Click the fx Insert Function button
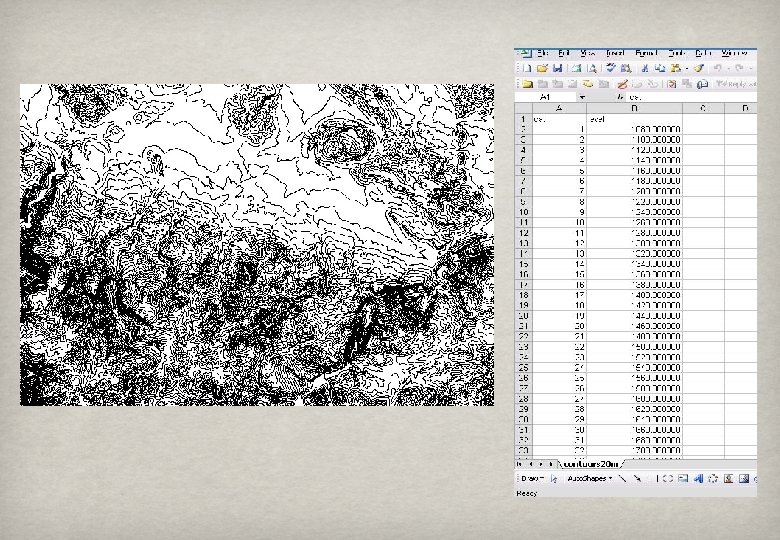The image size is (780, 540). pyautogui.click(x=620, y=97)
